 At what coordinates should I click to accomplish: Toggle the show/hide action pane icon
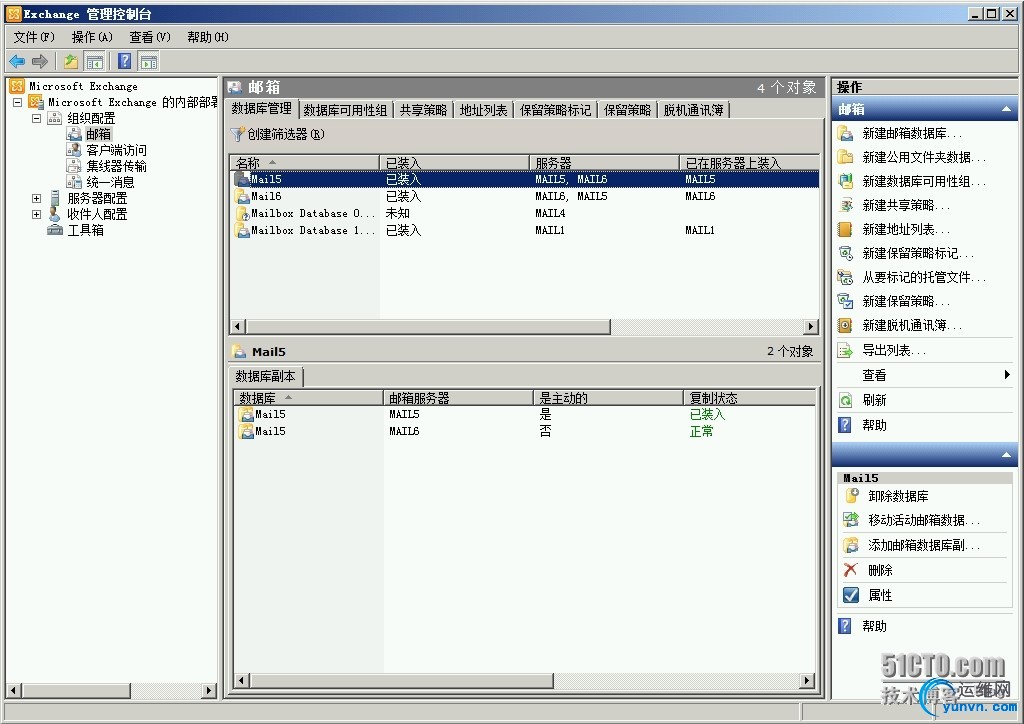tap(149, 62)
